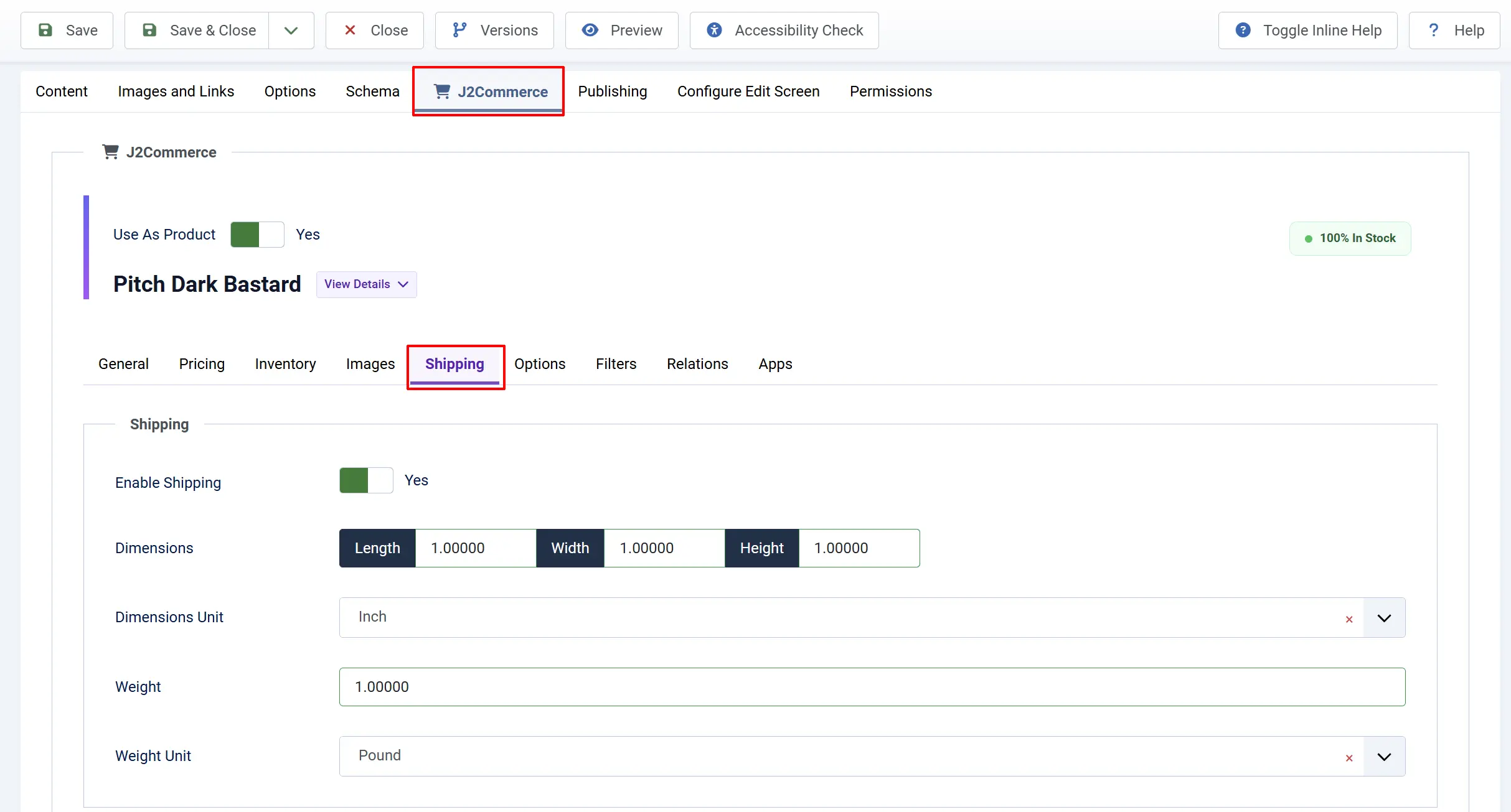Viewport: 1511px width, 812px height.
Task: Open the Permissions tab
Action: (x=891, y=91)
